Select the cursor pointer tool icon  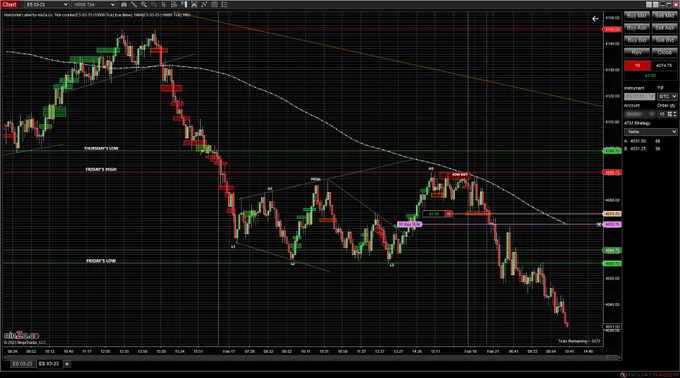[x=164, y=4]
